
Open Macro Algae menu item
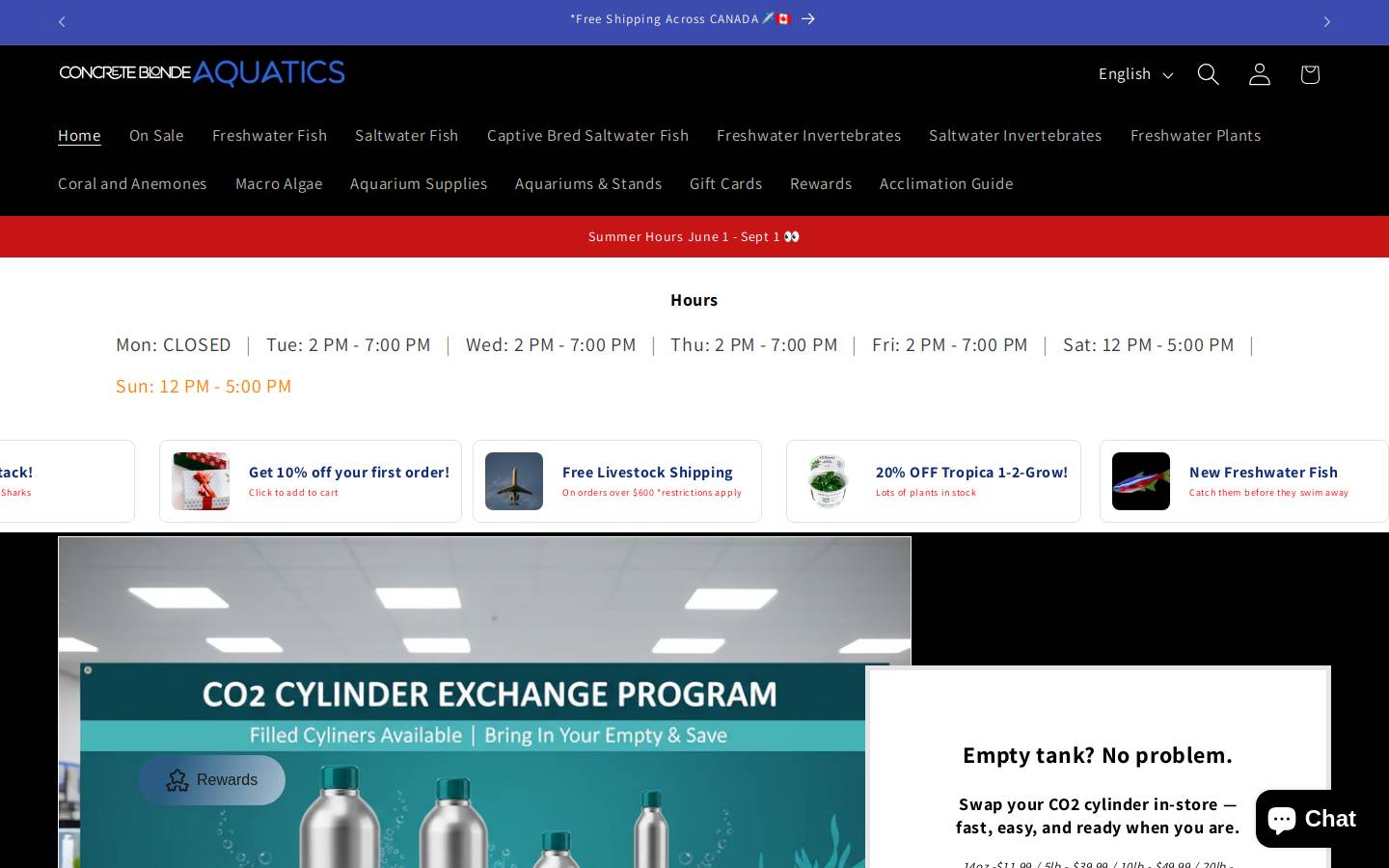tap(279, 183)
